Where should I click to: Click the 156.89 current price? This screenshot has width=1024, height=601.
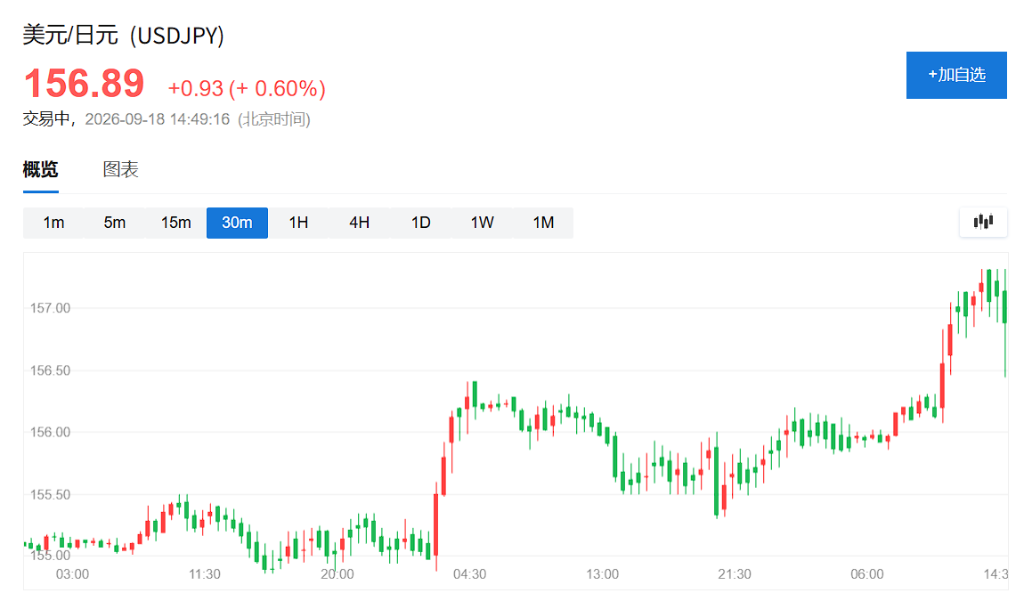pyautogui.click(x=84, y=84)
